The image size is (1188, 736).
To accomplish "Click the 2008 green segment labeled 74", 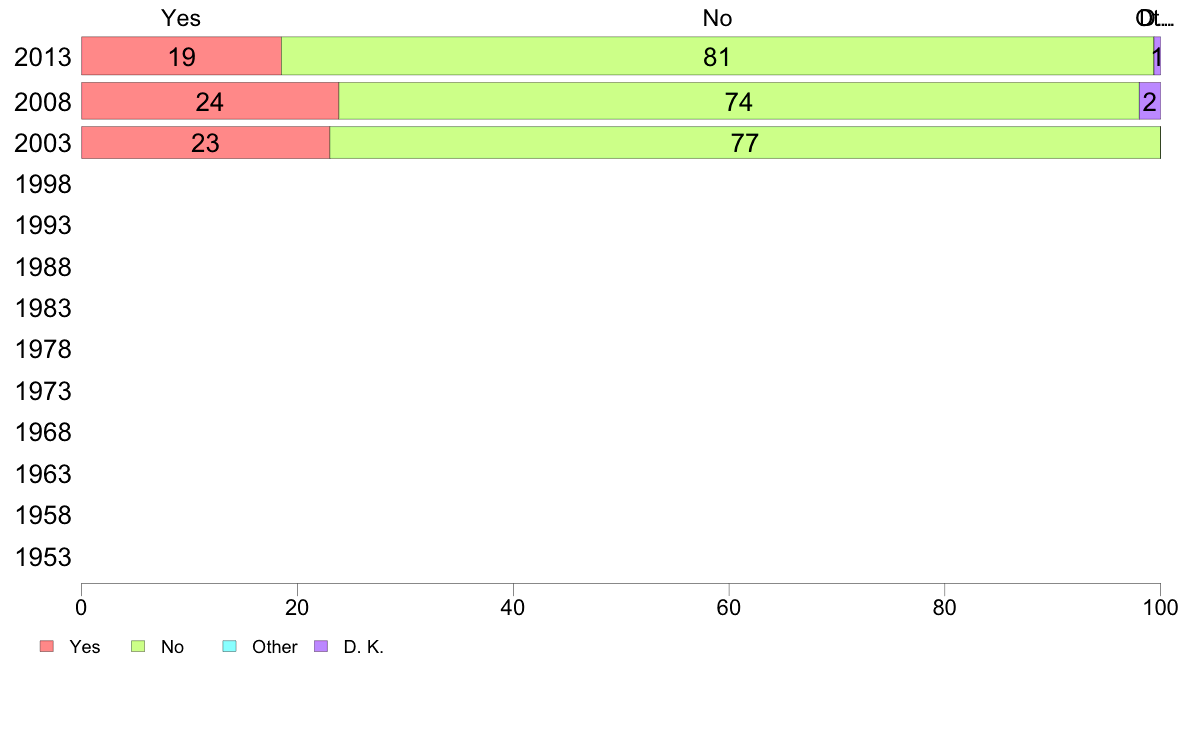I will tap(739, 101).
